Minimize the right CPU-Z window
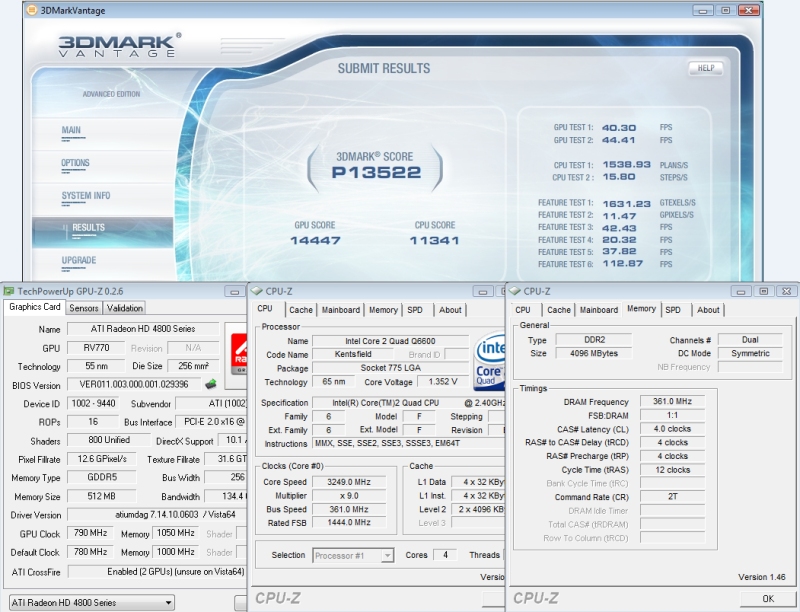 740,292
